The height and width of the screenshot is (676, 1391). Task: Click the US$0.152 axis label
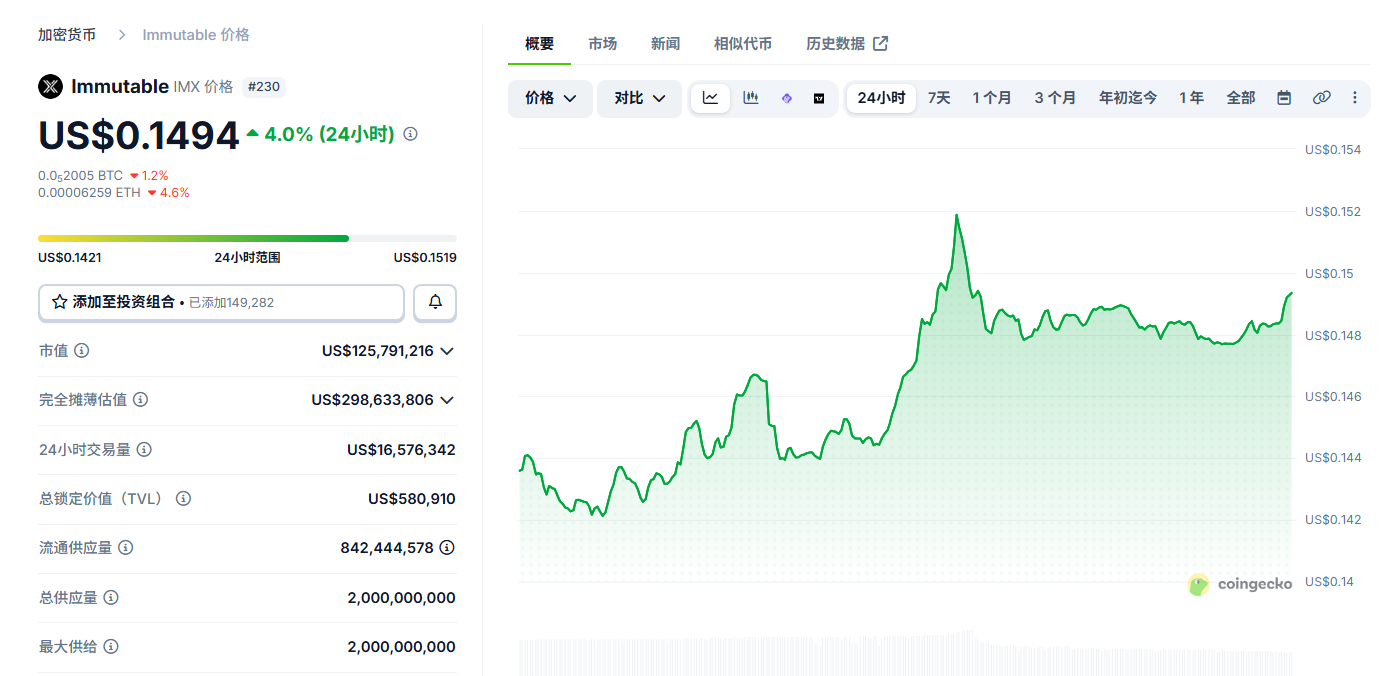1332,212
